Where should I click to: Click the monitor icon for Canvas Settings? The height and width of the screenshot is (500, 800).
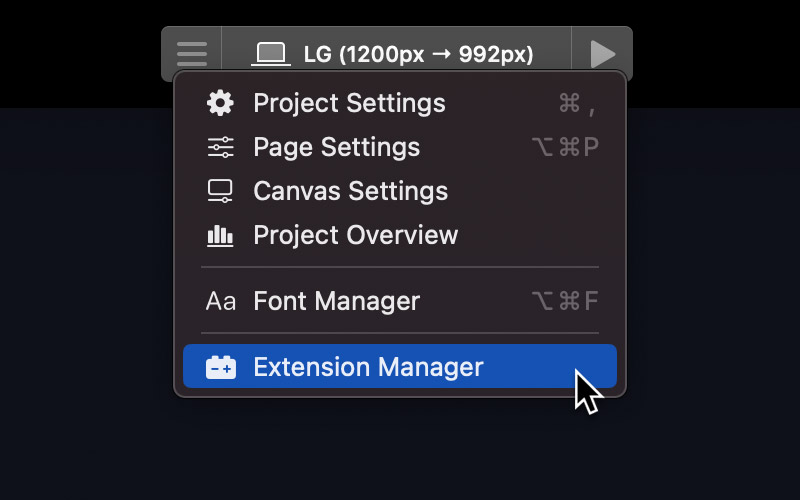tap(220, 191)
